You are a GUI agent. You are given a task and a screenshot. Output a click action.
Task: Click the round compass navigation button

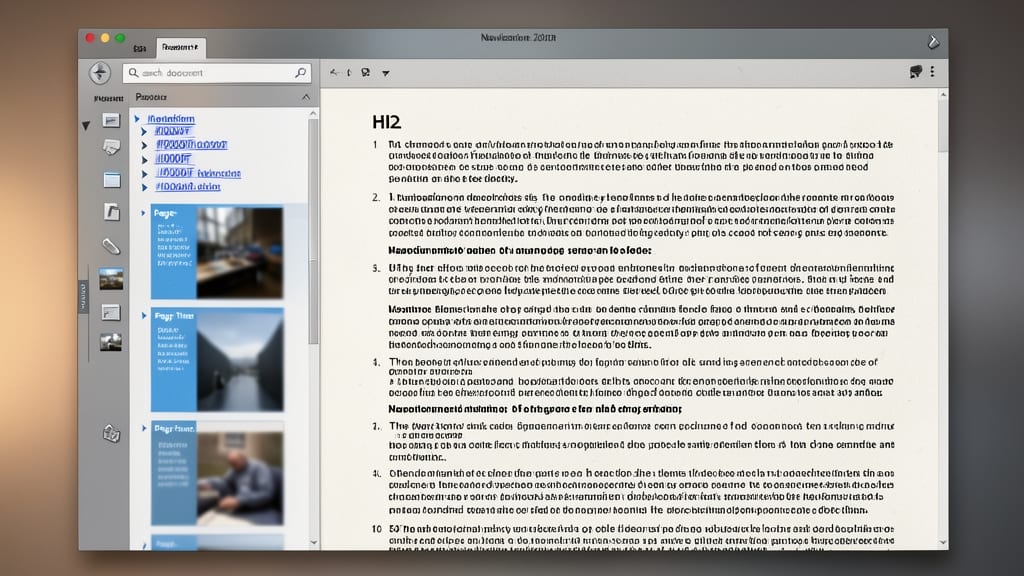100,72
